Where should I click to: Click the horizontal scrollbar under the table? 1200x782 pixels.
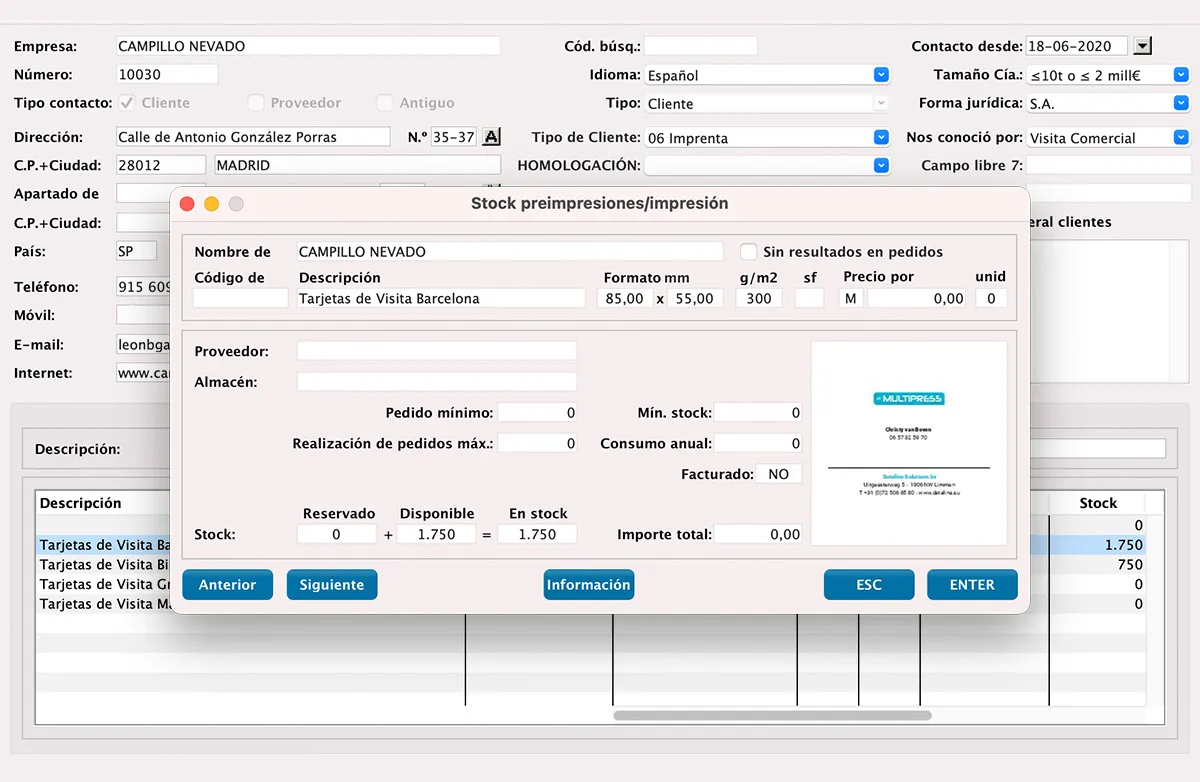click(x=772, y=716)
